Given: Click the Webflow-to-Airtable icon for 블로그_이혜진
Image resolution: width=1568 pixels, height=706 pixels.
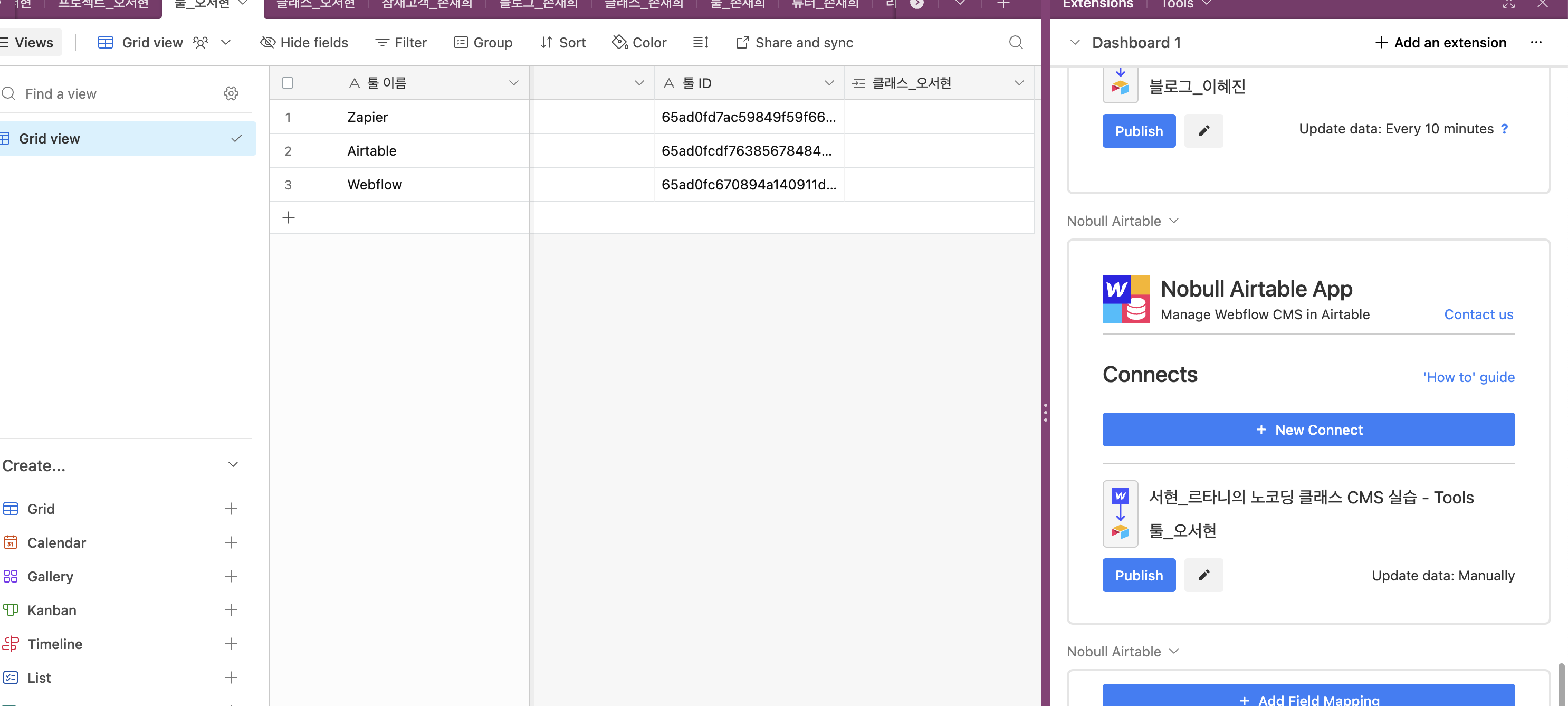Looking at the screenshot, I should point(1120,85).
